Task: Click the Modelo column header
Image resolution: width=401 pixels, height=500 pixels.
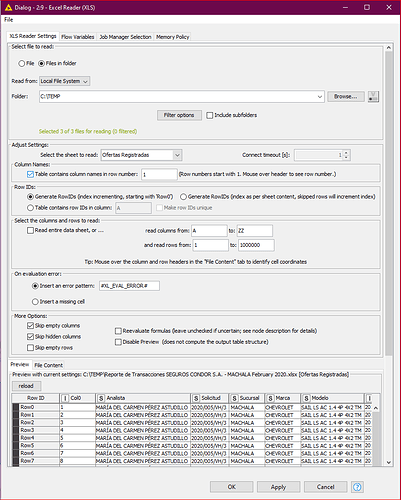Action: pyautogui.click(x=332, y=398)
